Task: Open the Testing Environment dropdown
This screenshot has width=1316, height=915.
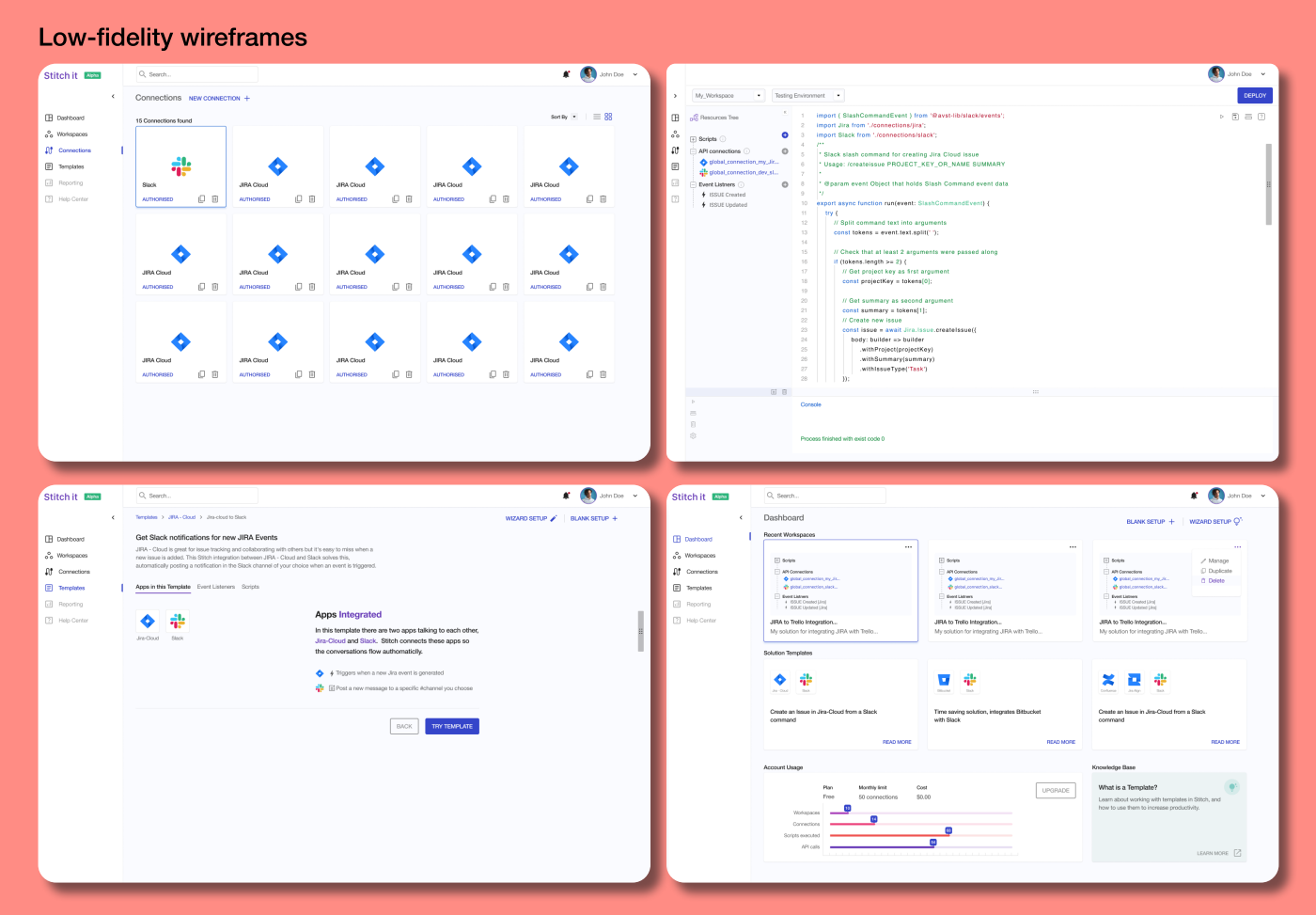Action: click(x=808, y=96)
